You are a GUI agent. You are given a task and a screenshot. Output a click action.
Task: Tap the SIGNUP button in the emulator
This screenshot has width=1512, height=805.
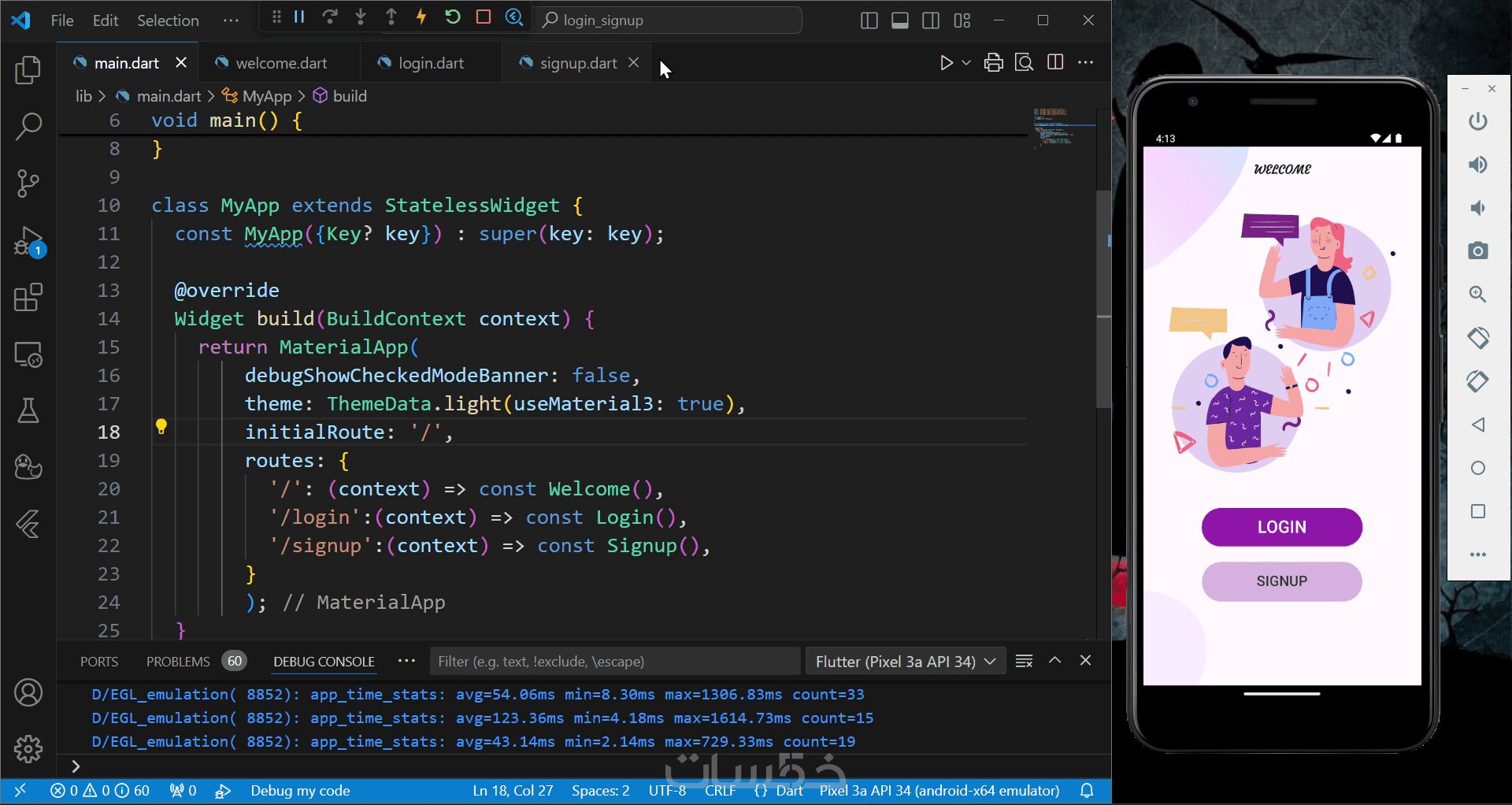coord(1281,581)
